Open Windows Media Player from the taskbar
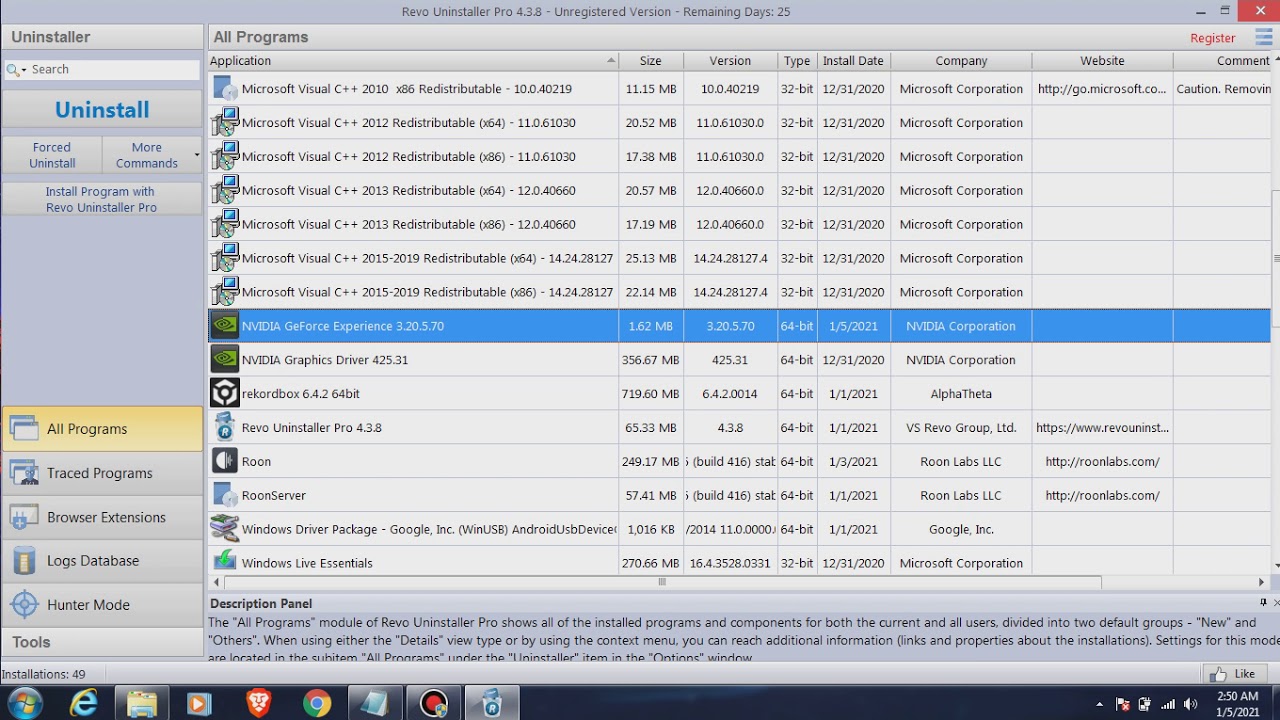The image size is (1280, 720). 198,703
